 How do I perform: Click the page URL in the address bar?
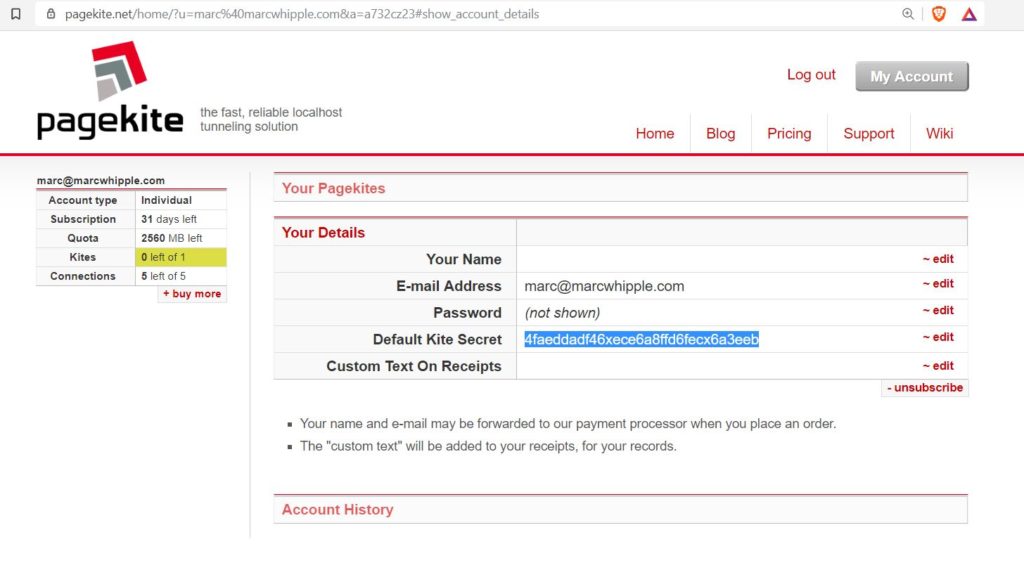pos(302,14)
